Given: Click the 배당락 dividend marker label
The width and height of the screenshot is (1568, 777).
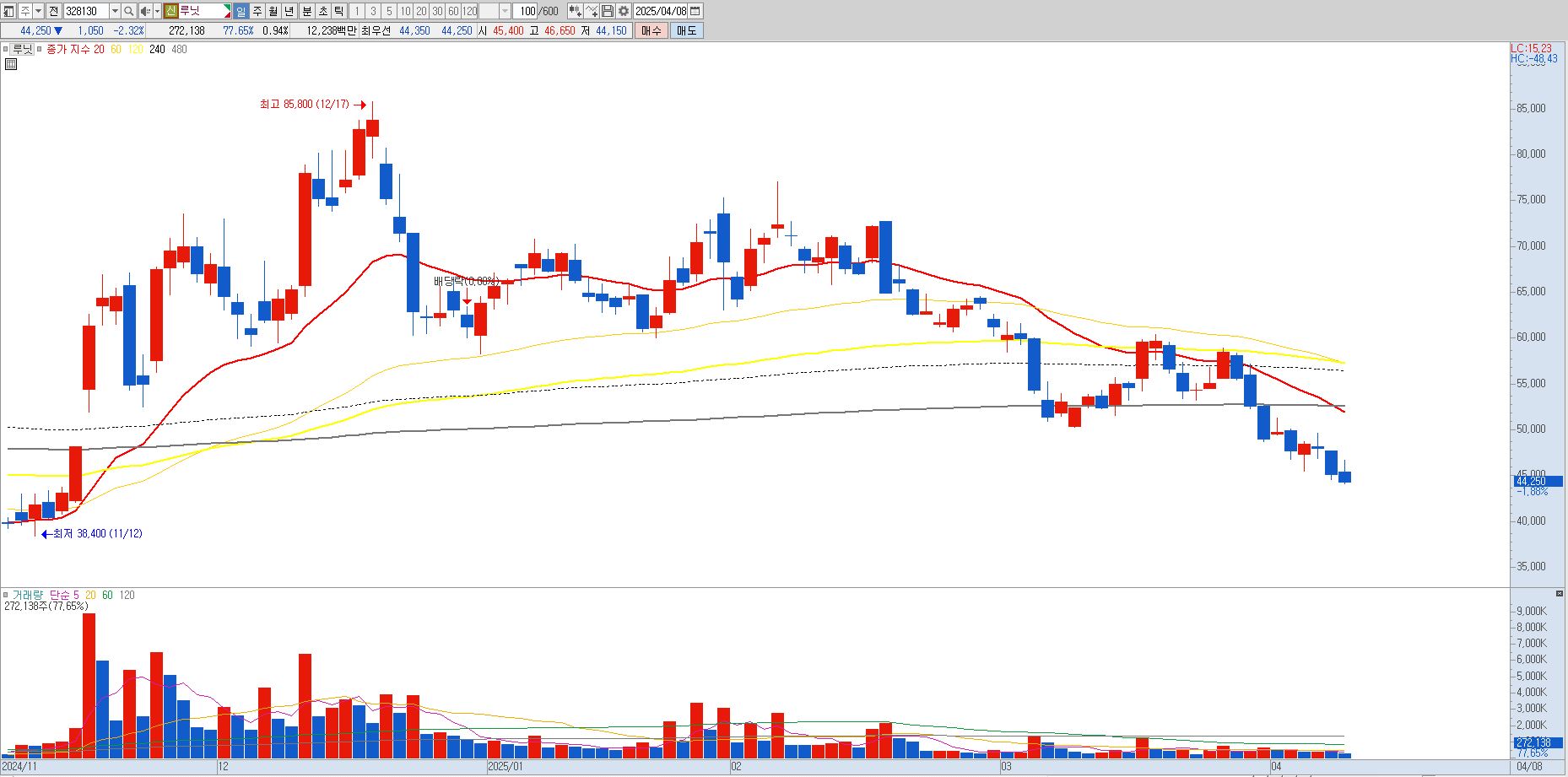Looking at the screenshot, I should click(x=466, y=281).
